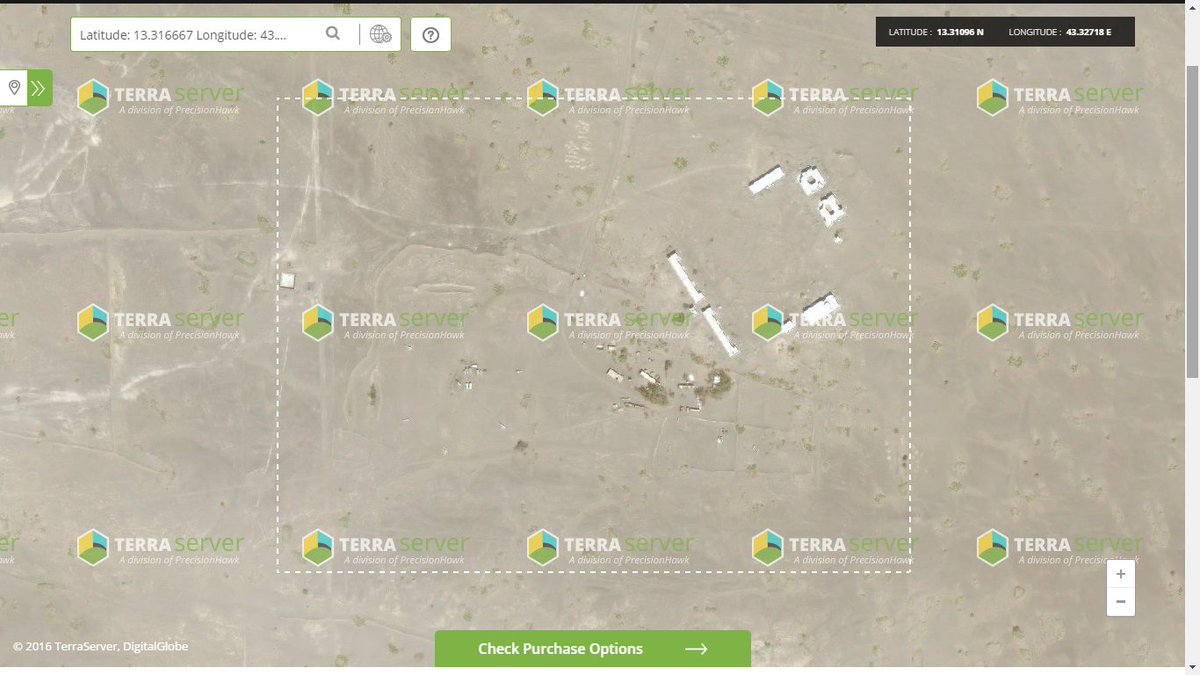Click the location pin icon
The image size is (1200, 675).
pyautogui.click(x=14, y=88)
